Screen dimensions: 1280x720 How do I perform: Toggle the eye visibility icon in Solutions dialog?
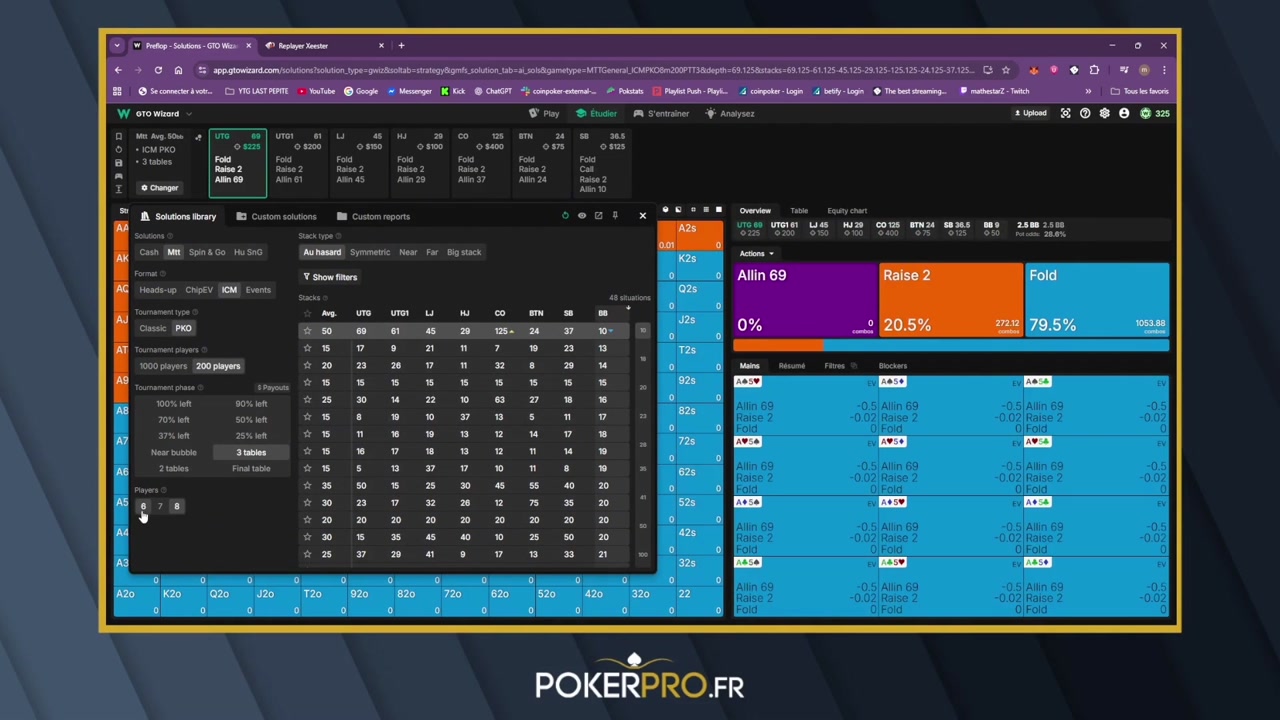582,216
